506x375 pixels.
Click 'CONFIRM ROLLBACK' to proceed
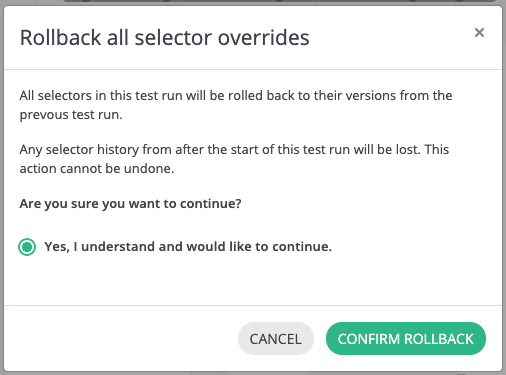pyautogui.click(x=406, y=339)
